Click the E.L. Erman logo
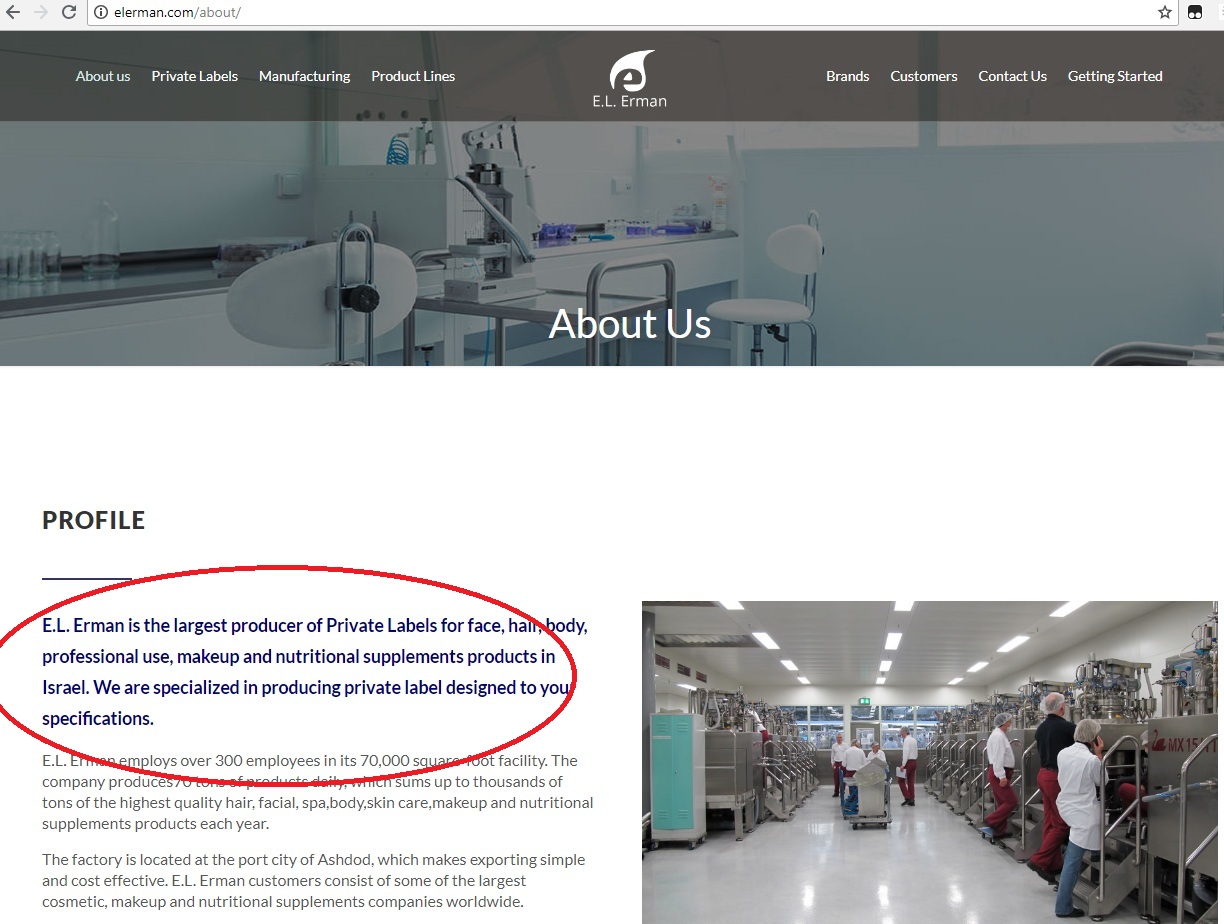The height and width of the screenshot is (924, 1224). pyautogui.click(x=629, y=78)
